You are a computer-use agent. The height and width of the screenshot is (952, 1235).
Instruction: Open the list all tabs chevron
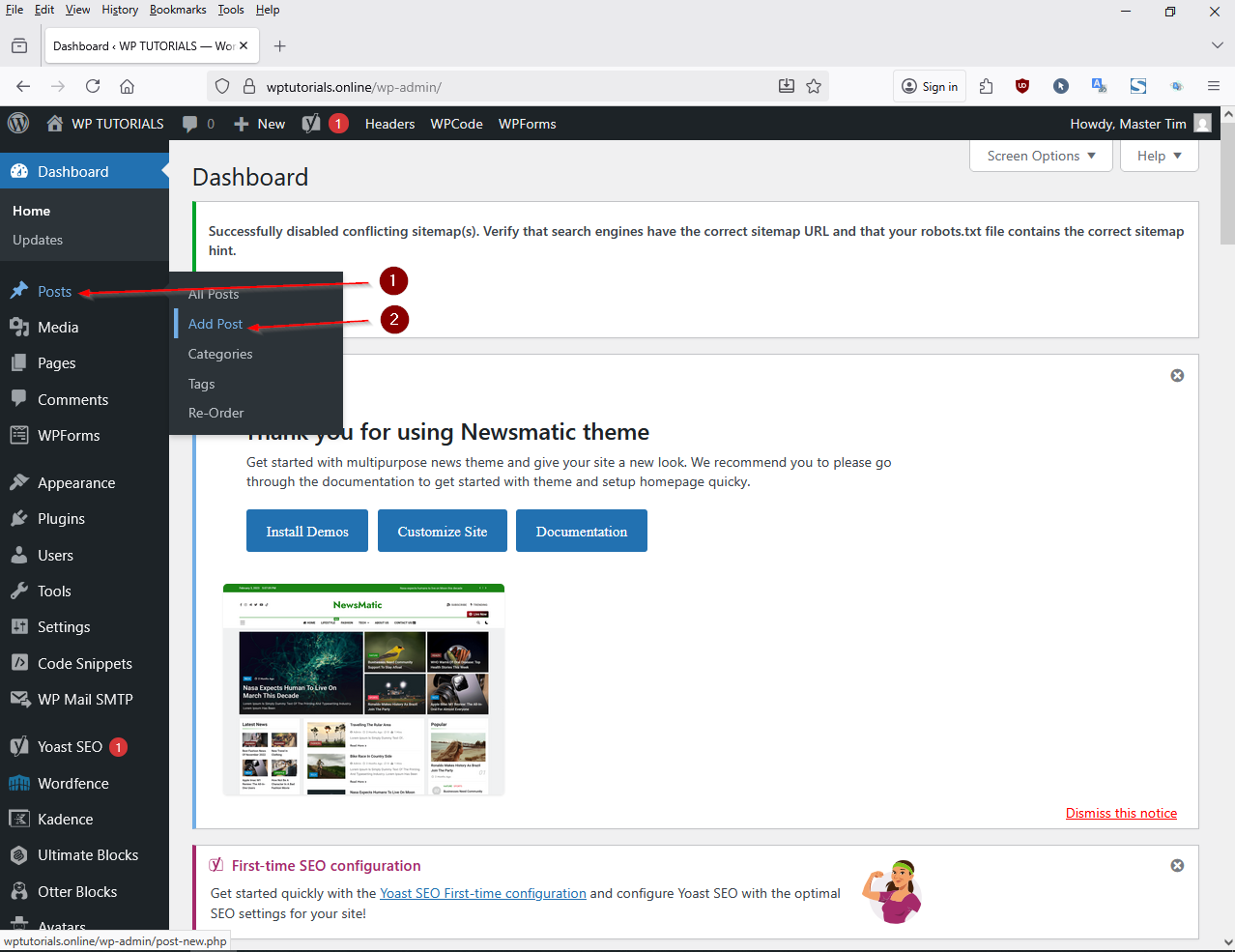1217,45
